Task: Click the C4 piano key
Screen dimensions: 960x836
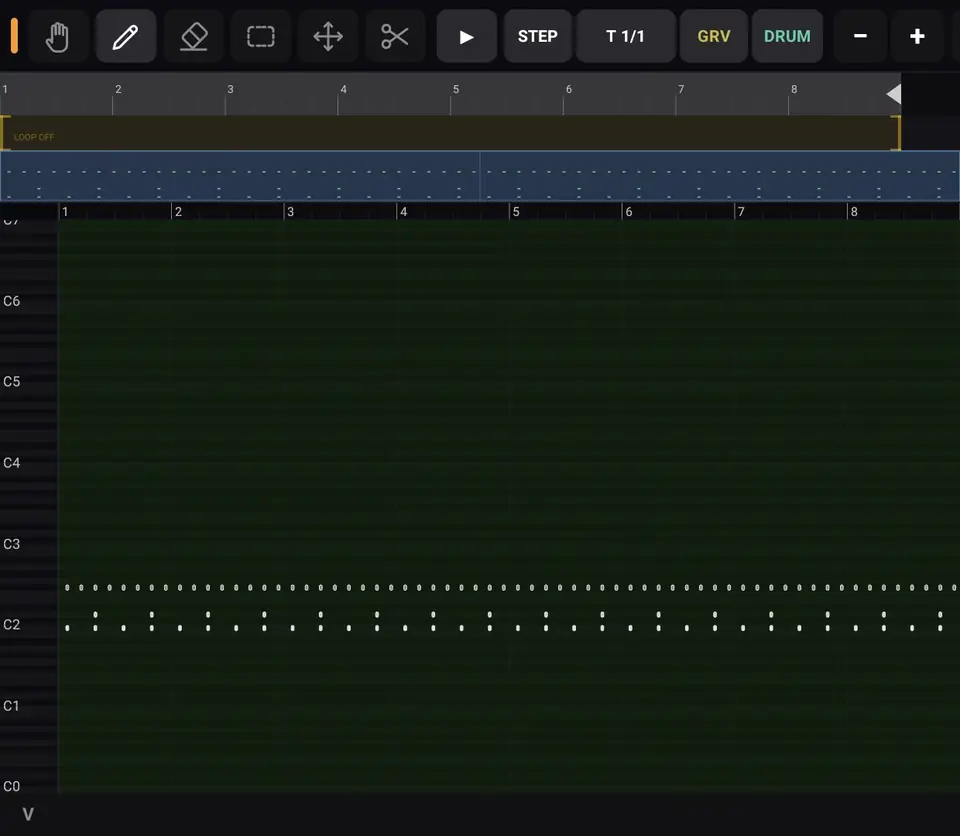Action: 28,463
